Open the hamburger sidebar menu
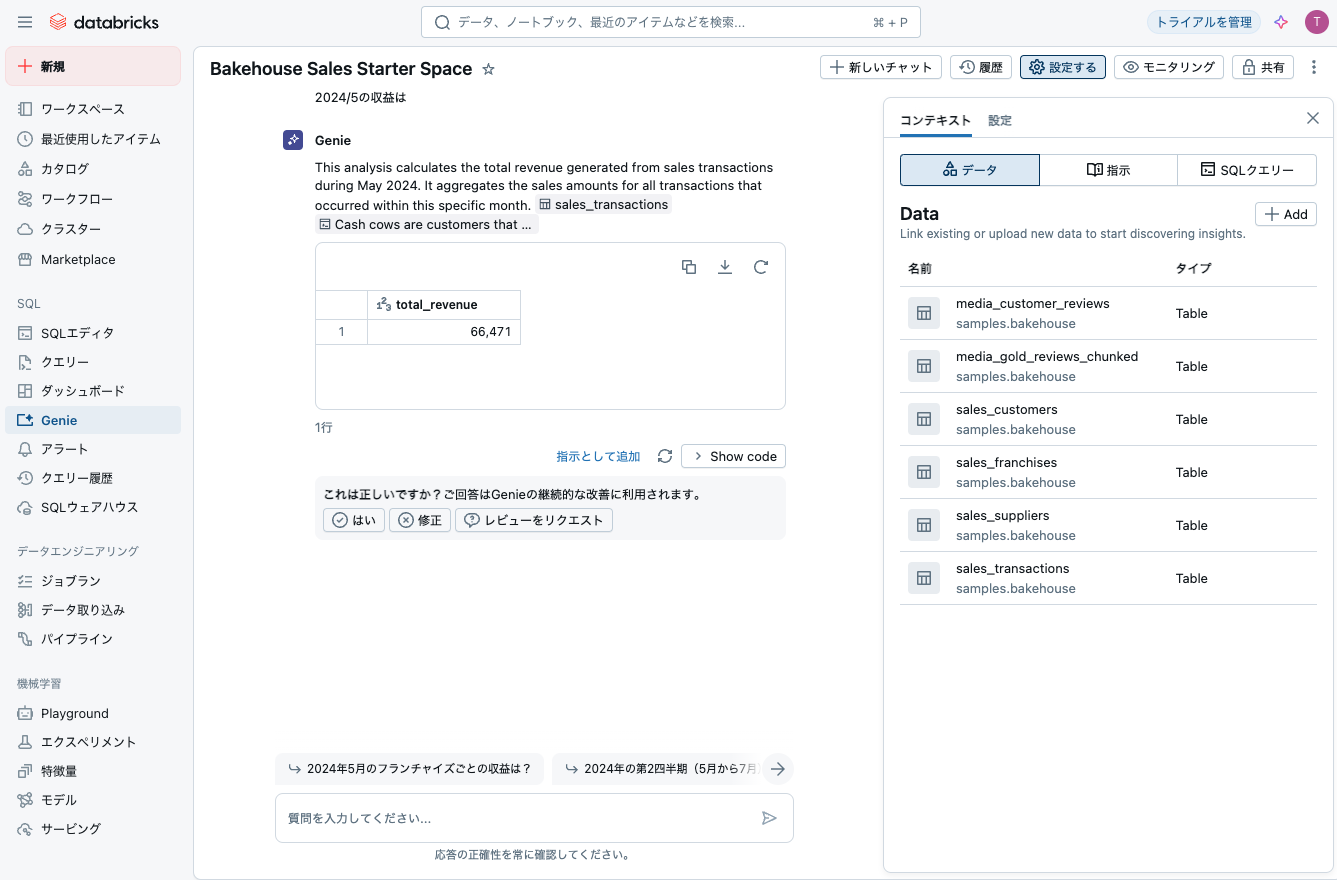Screen dimensions: 1337x880 coord(25,21)
